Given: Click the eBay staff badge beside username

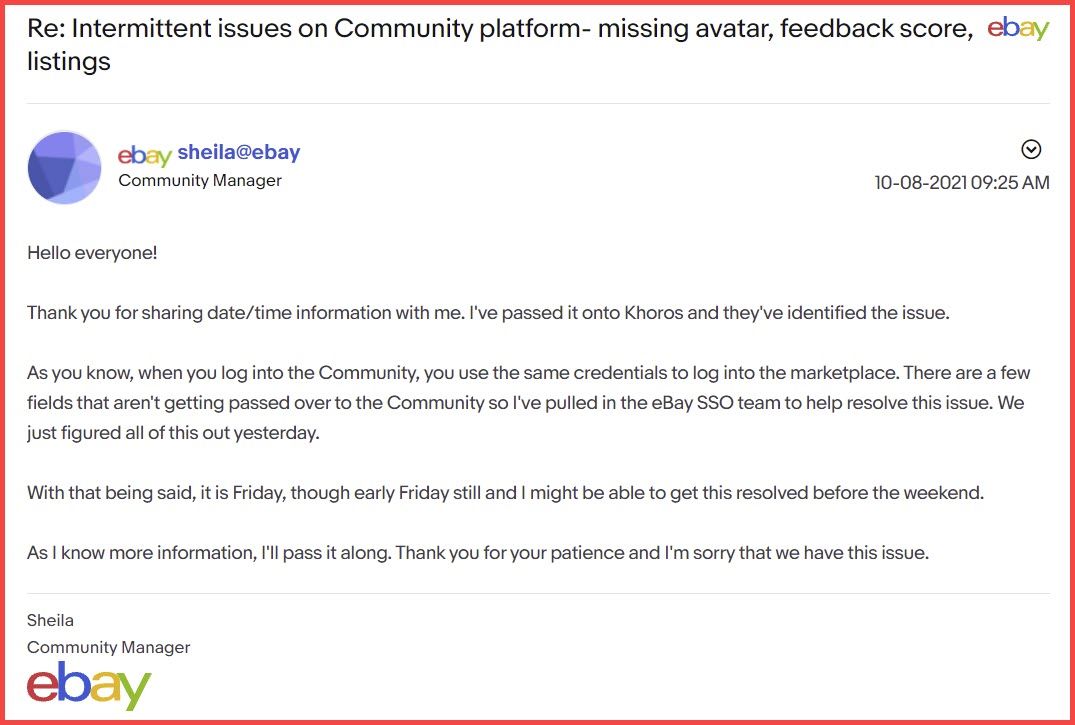Looking at the screenshot, I should [145, 156].
